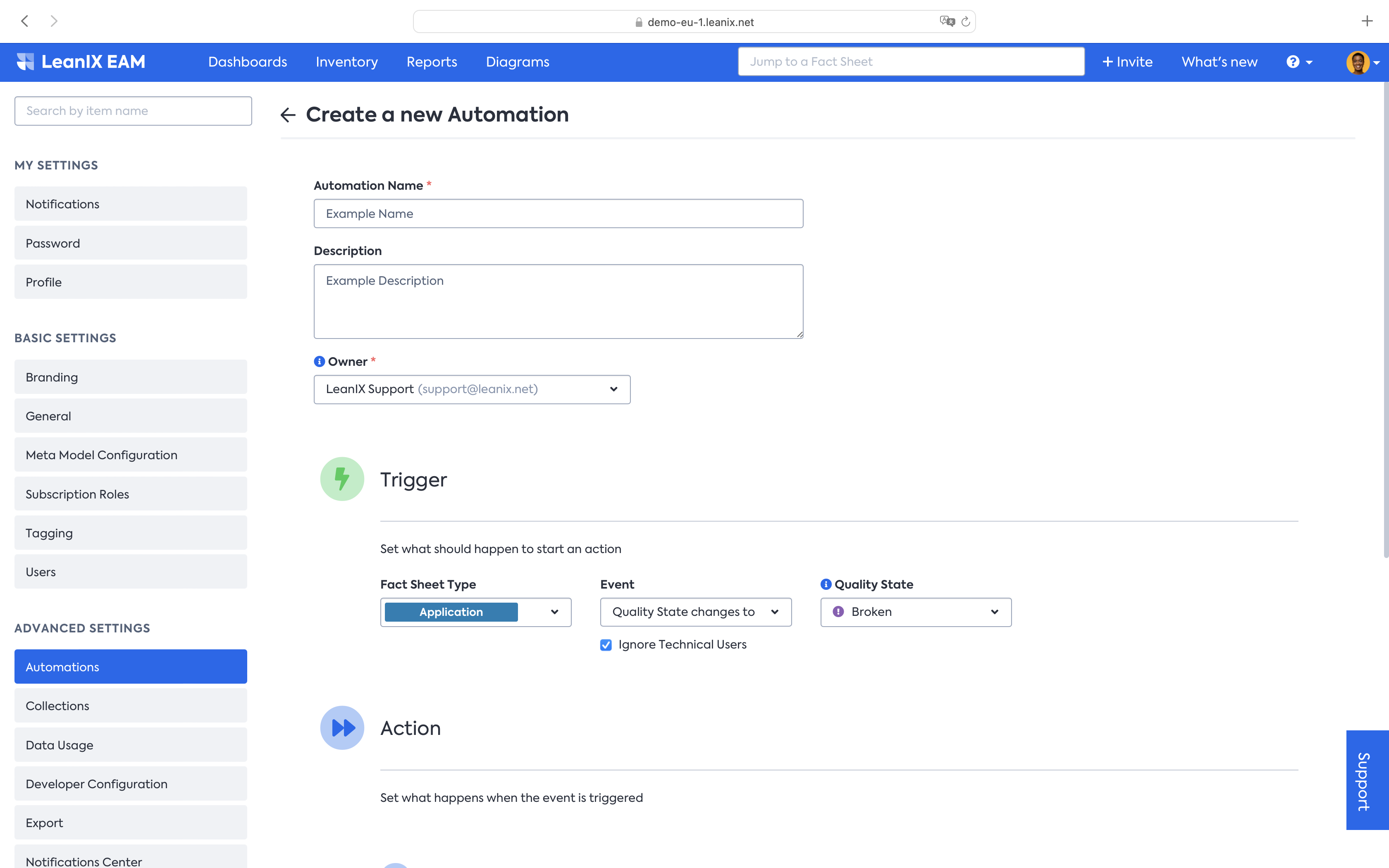Click the LeanIX EAM logo icon
The image size is (1389, 868).
click(25, 62)
